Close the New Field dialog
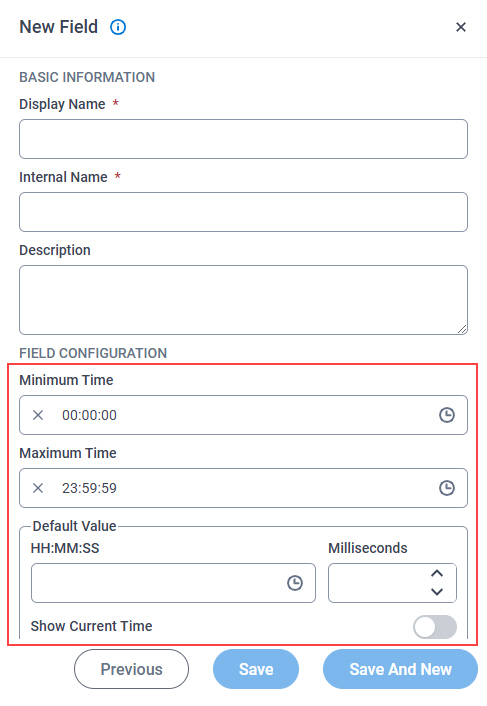Image resolution: width=487 pixels, height=706 pixels. [460, 27]
